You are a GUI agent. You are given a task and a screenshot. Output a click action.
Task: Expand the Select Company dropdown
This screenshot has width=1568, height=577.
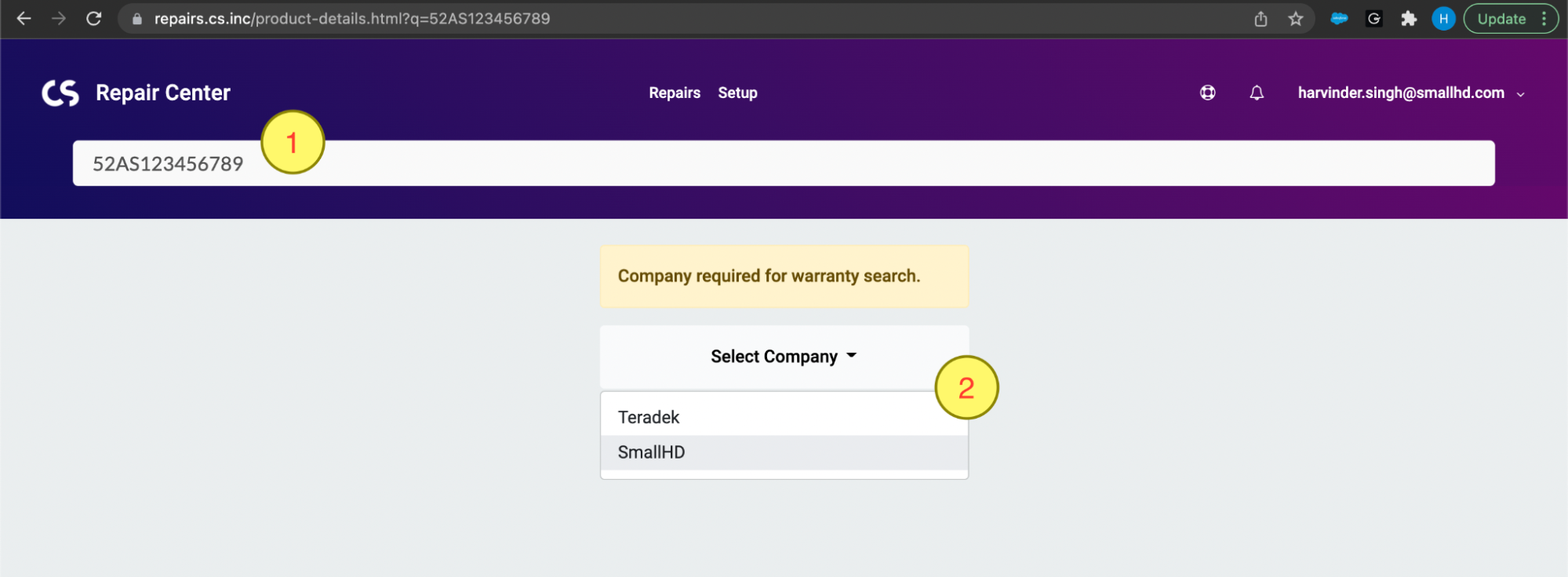pyautogui.click(x=784, y=357)
